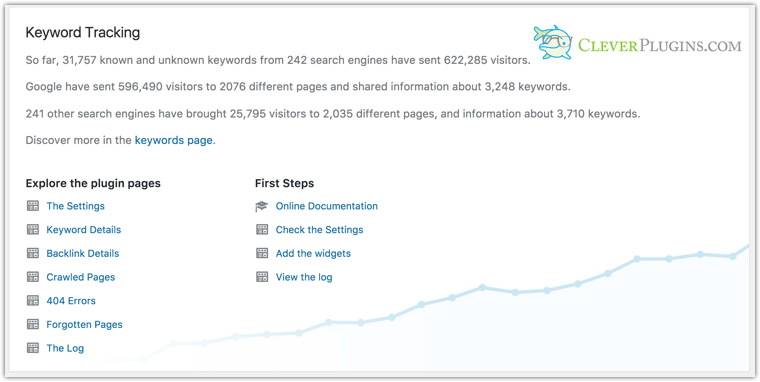This screenshot has height=382, width=760.
Task: Click icon beside Forgotten Pages
Action: (x=32, y=325)
